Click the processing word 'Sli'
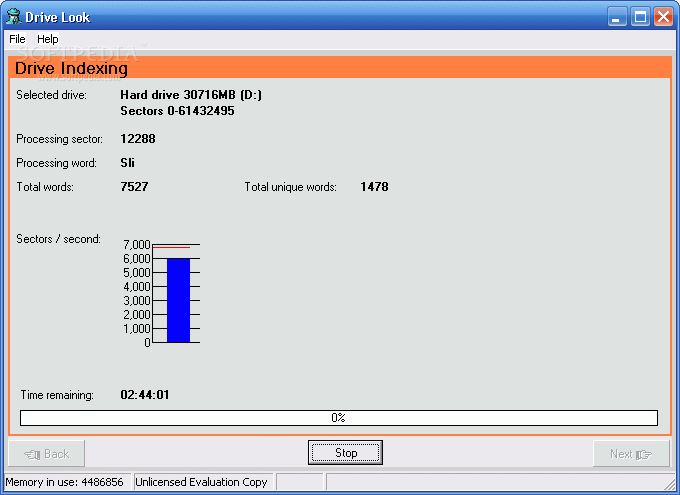 point(128,163)
